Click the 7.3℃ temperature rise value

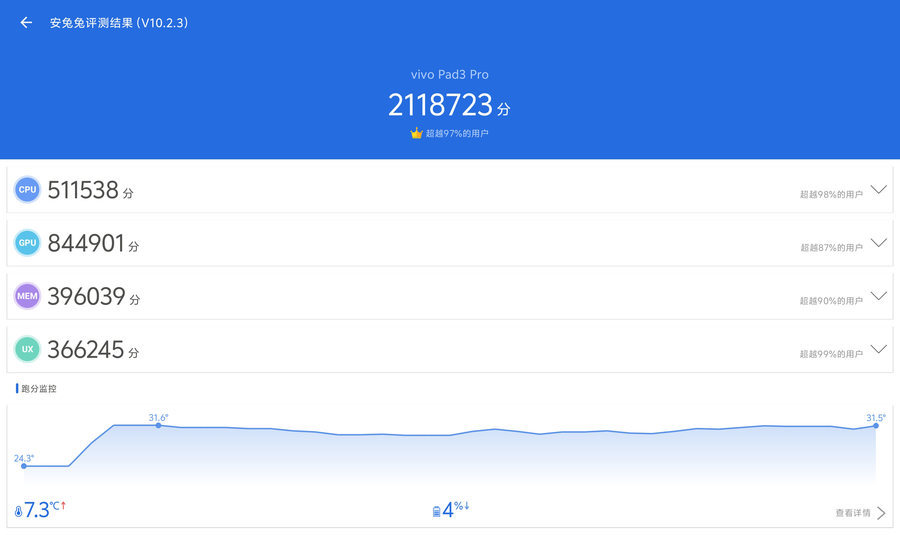44,509
